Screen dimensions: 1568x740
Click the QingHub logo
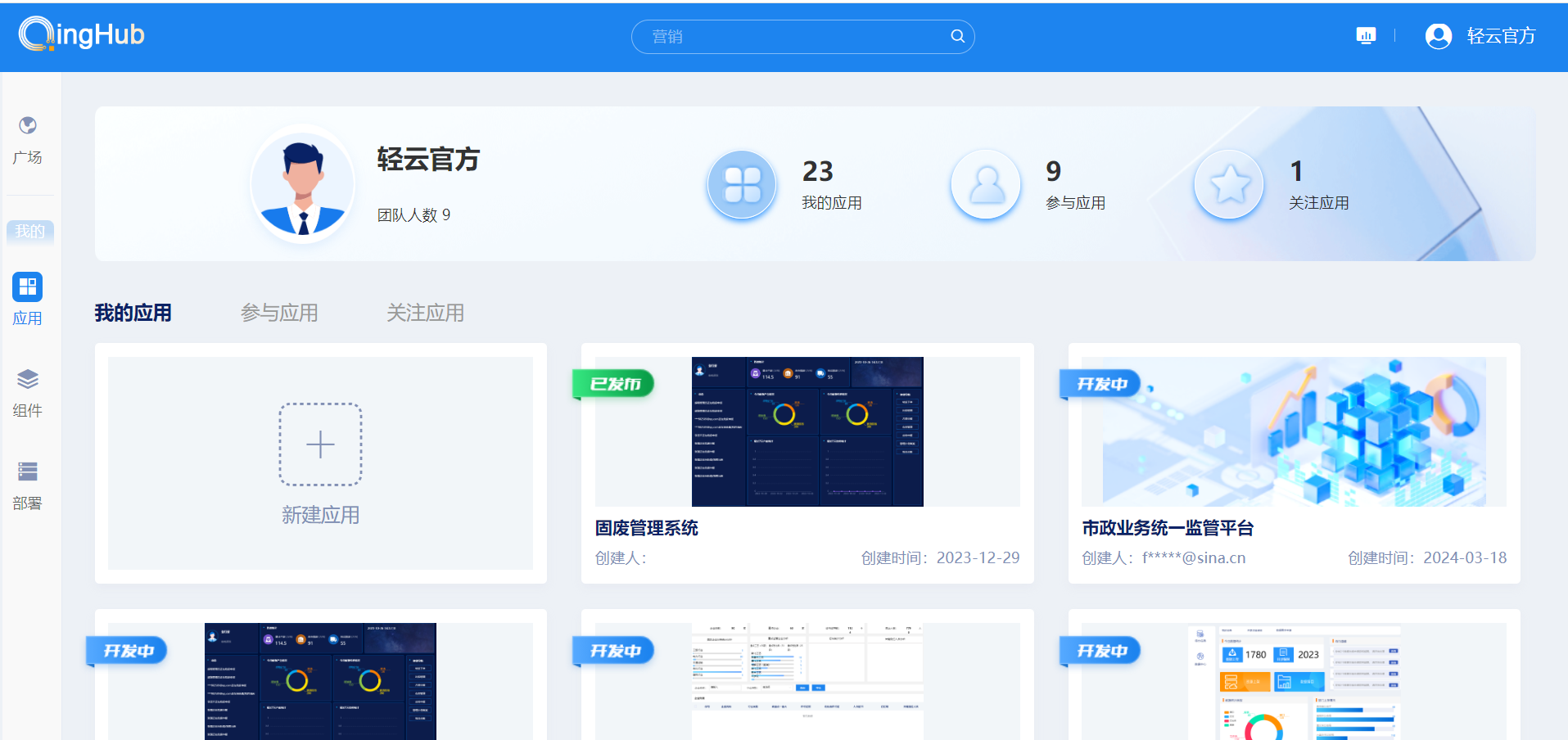pos(81,34)
